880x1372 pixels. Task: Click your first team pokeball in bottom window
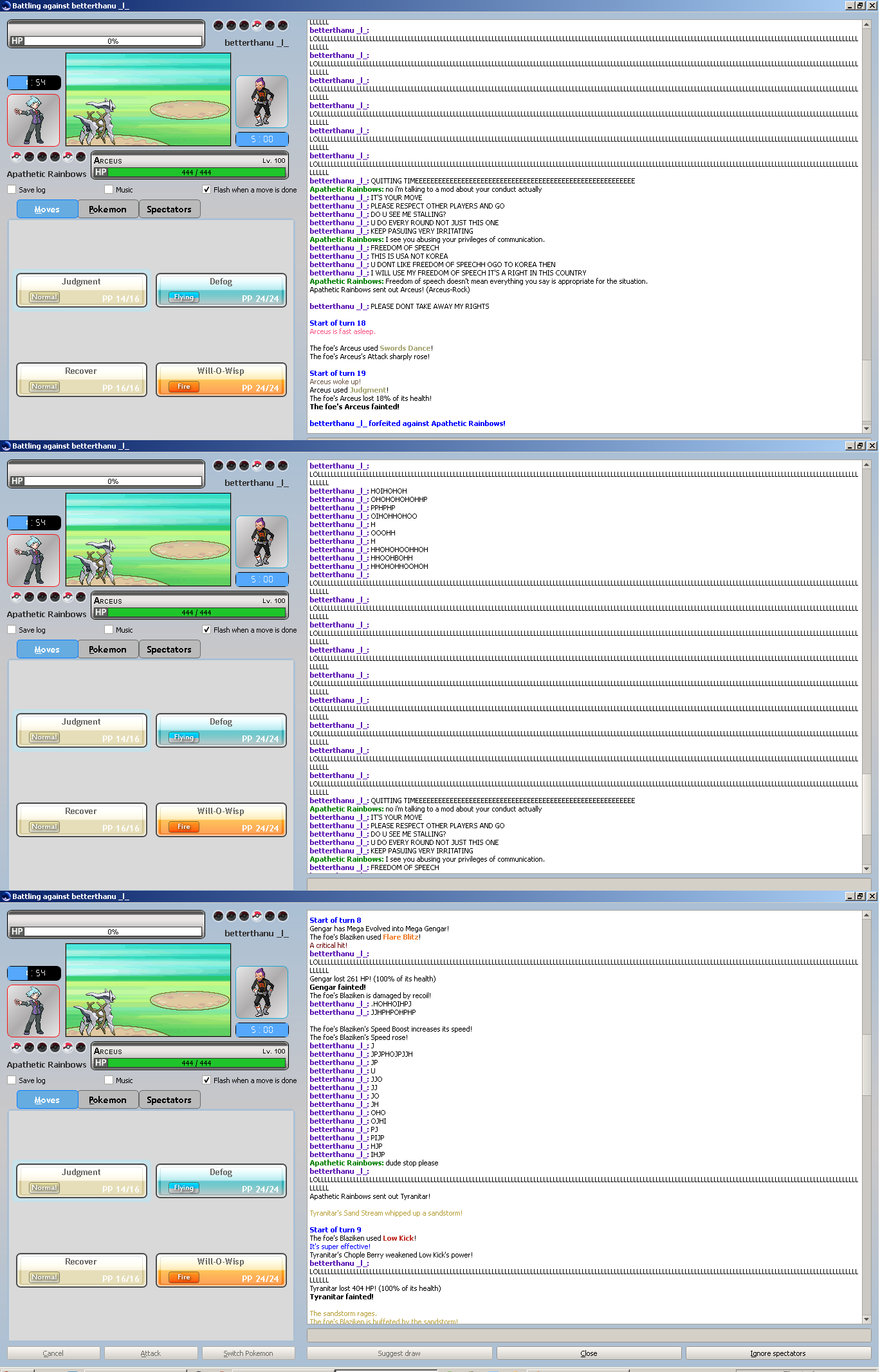click(16, 1047)
